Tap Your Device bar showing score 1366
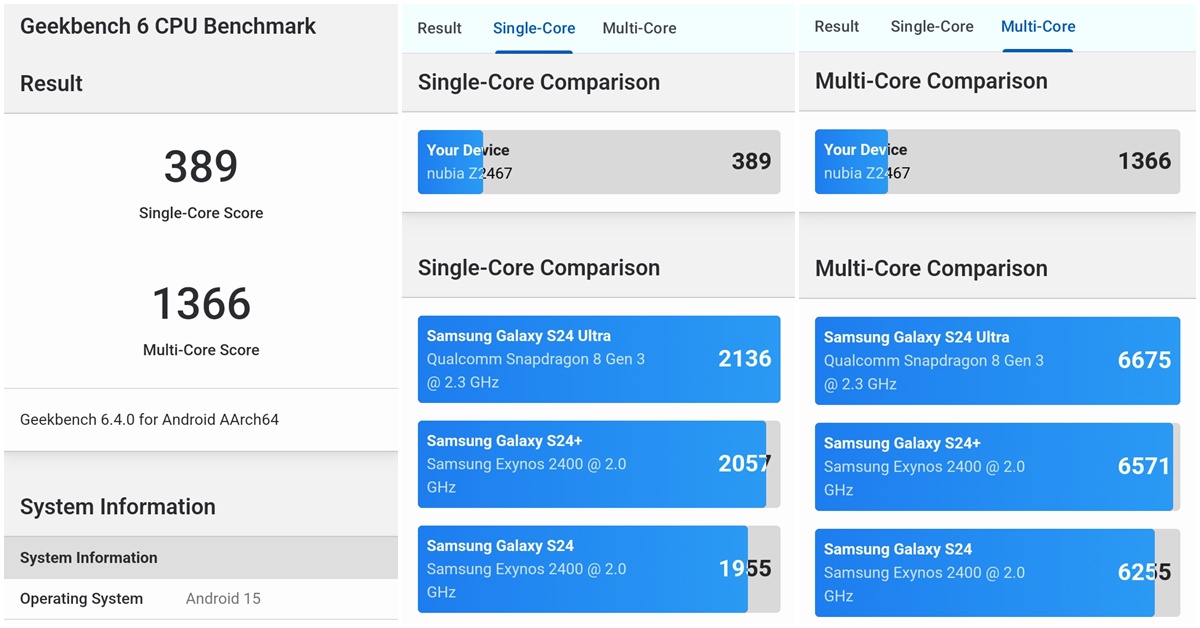Image resolution: width=1200 pixels, height=628 pixels. [x=996, y=162]
